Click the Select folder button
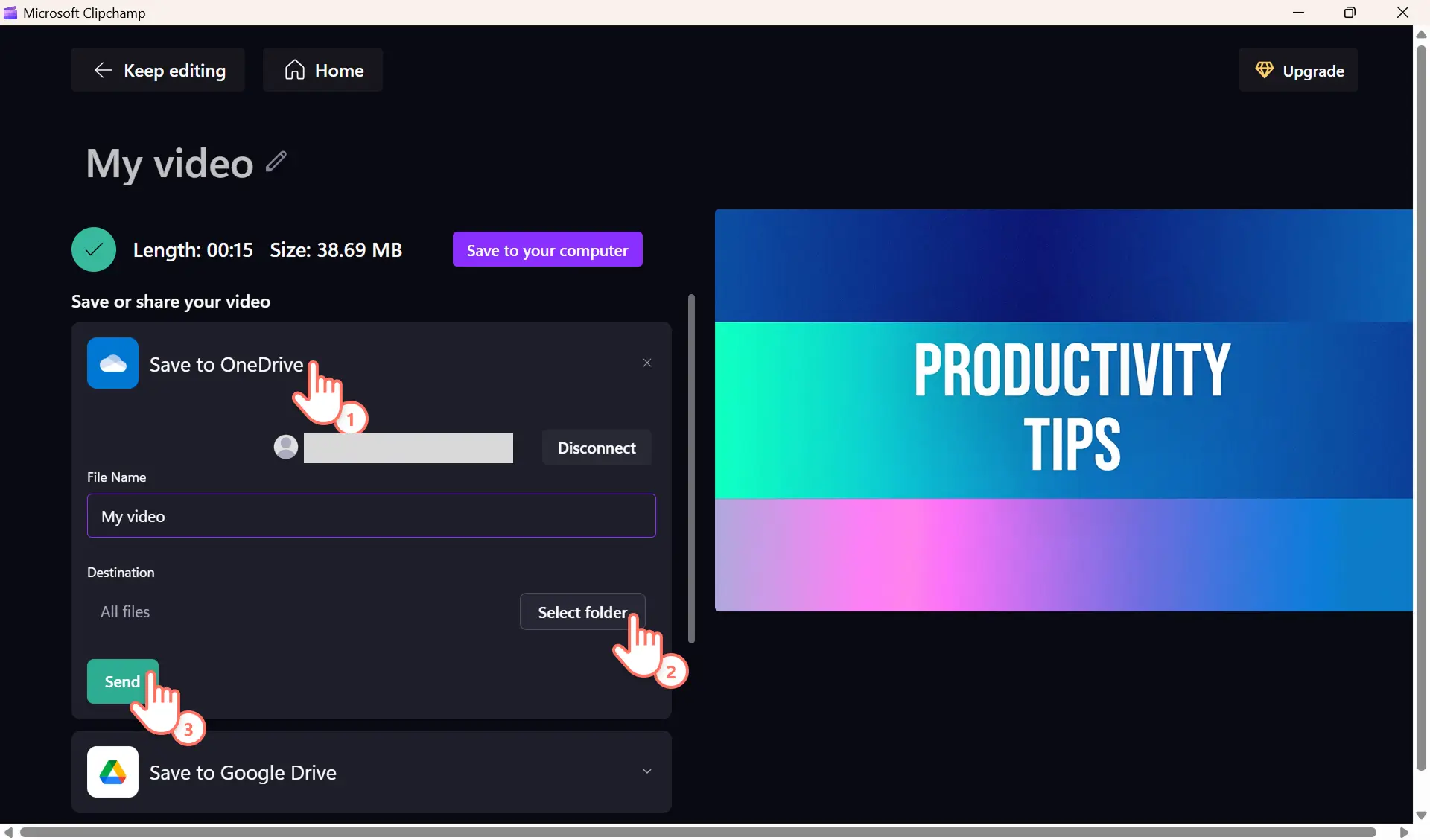The image size is (1430, 840). (582, 611)
